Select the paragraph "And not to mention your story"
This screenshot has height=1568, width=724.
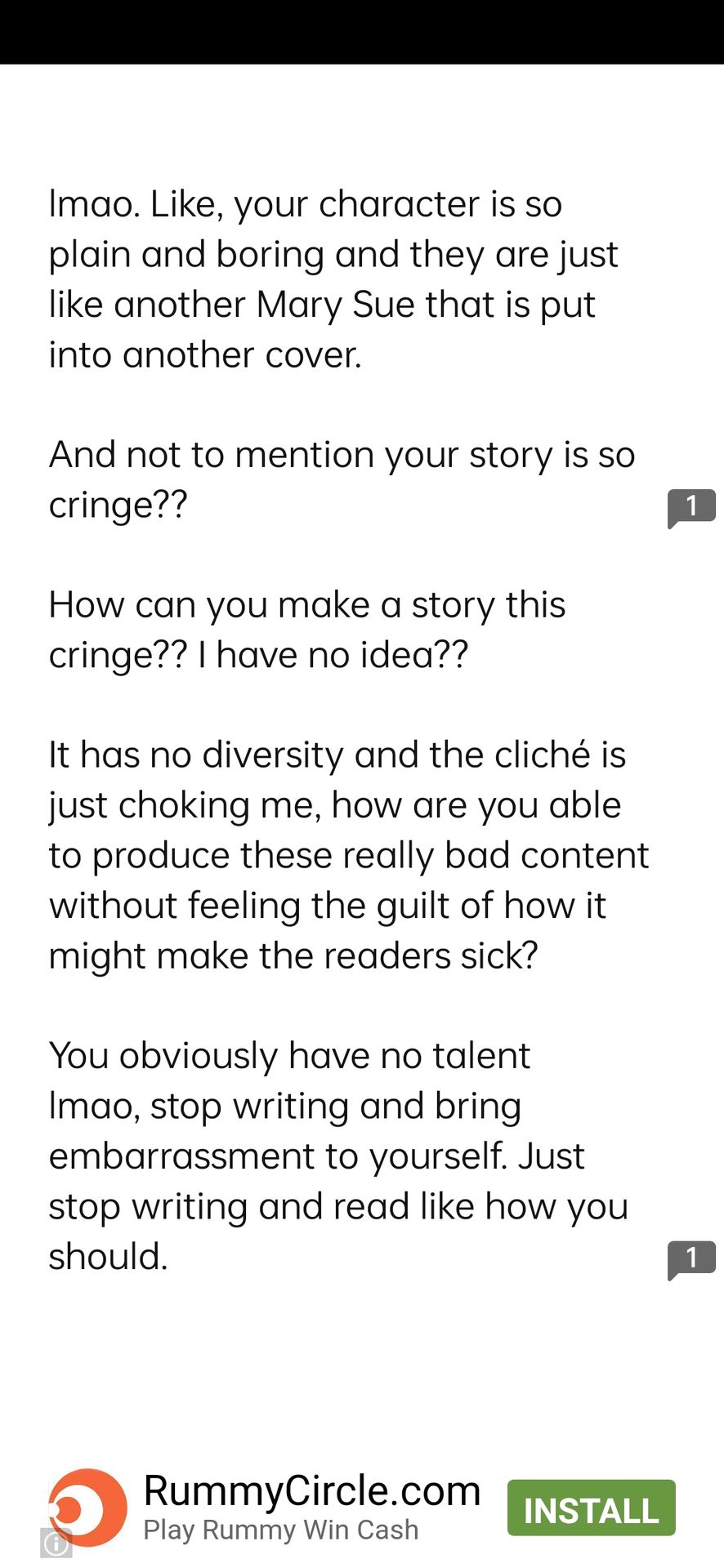point(342,479)
